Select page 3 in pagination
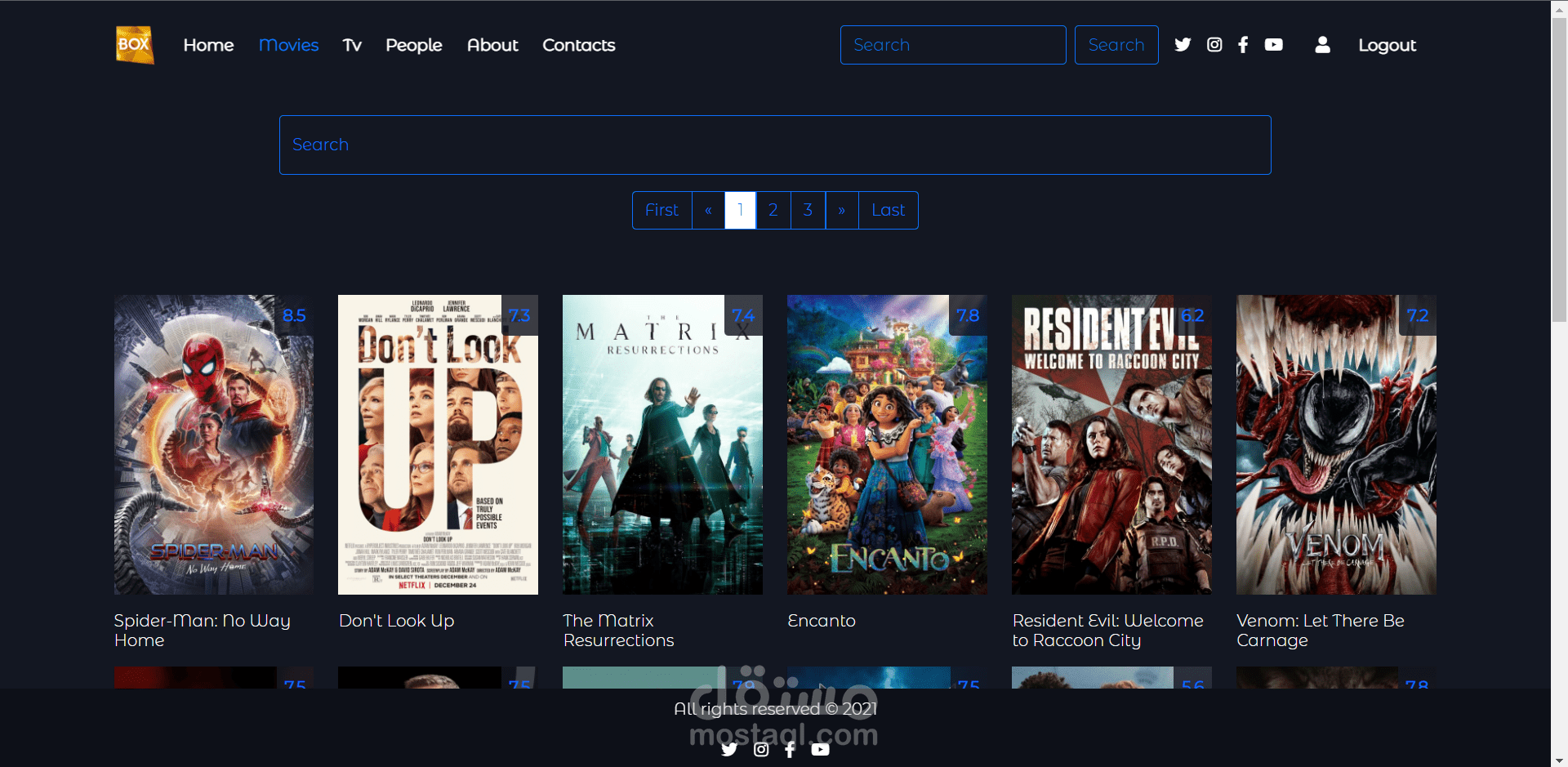The image size is (1568, 767). [808, 210]
